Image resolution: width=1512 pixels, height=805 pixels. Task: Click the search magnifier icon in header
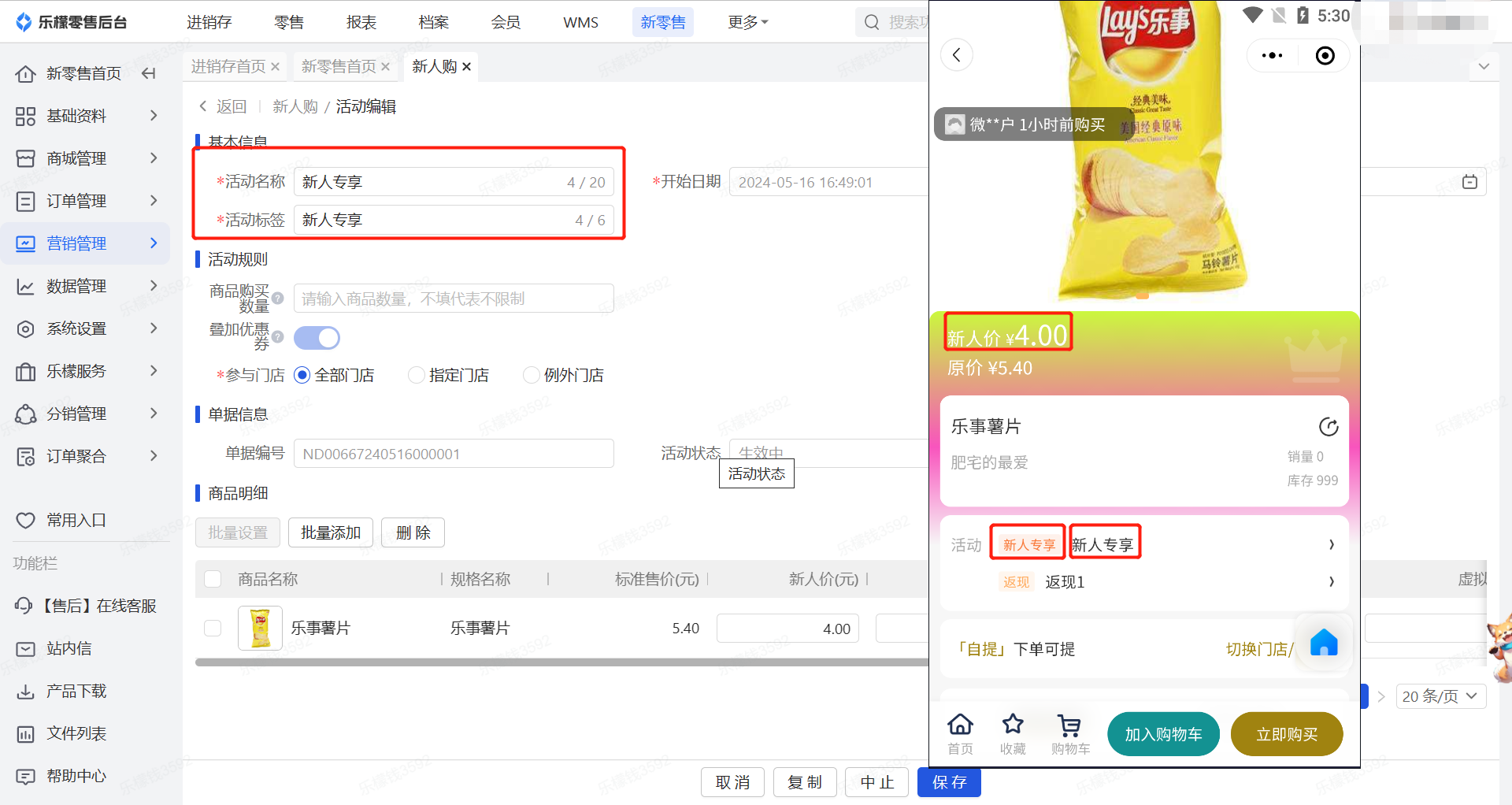tap(872, 22)
